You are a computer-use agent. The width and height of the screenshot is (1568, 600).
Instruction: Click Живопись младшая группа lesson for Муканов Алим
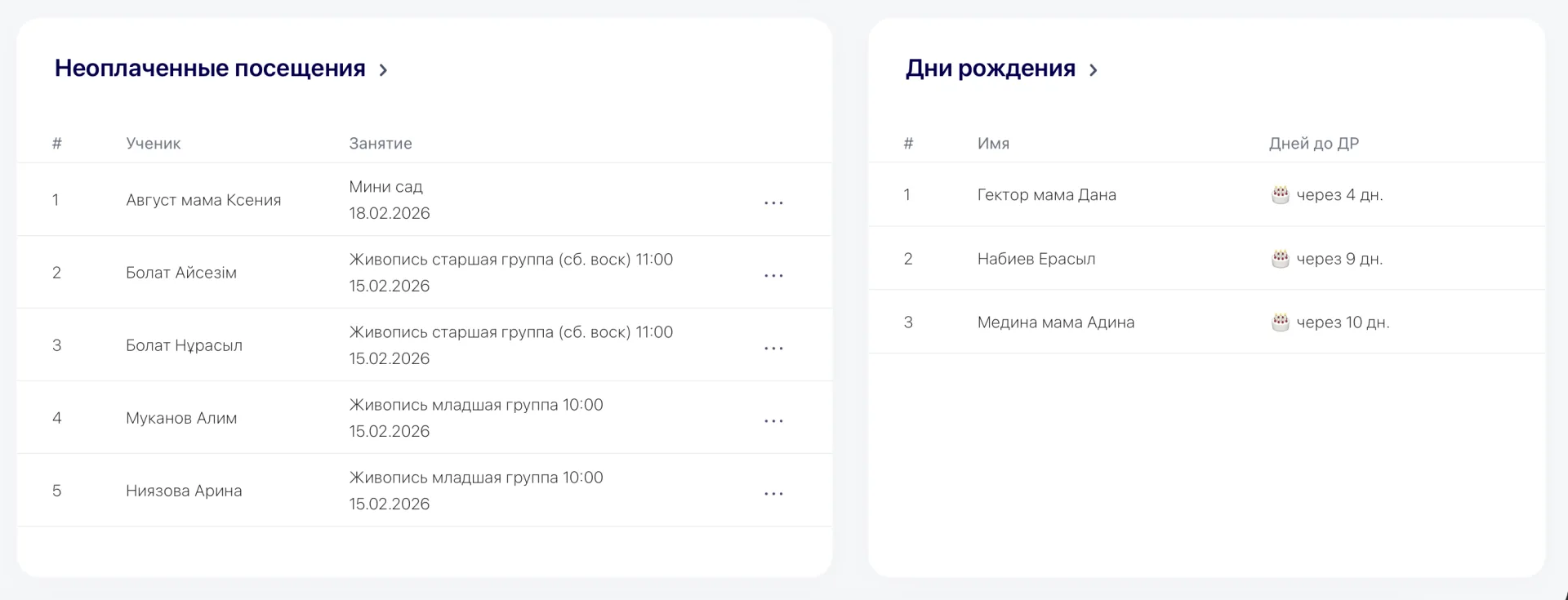[x=476, y=405]
